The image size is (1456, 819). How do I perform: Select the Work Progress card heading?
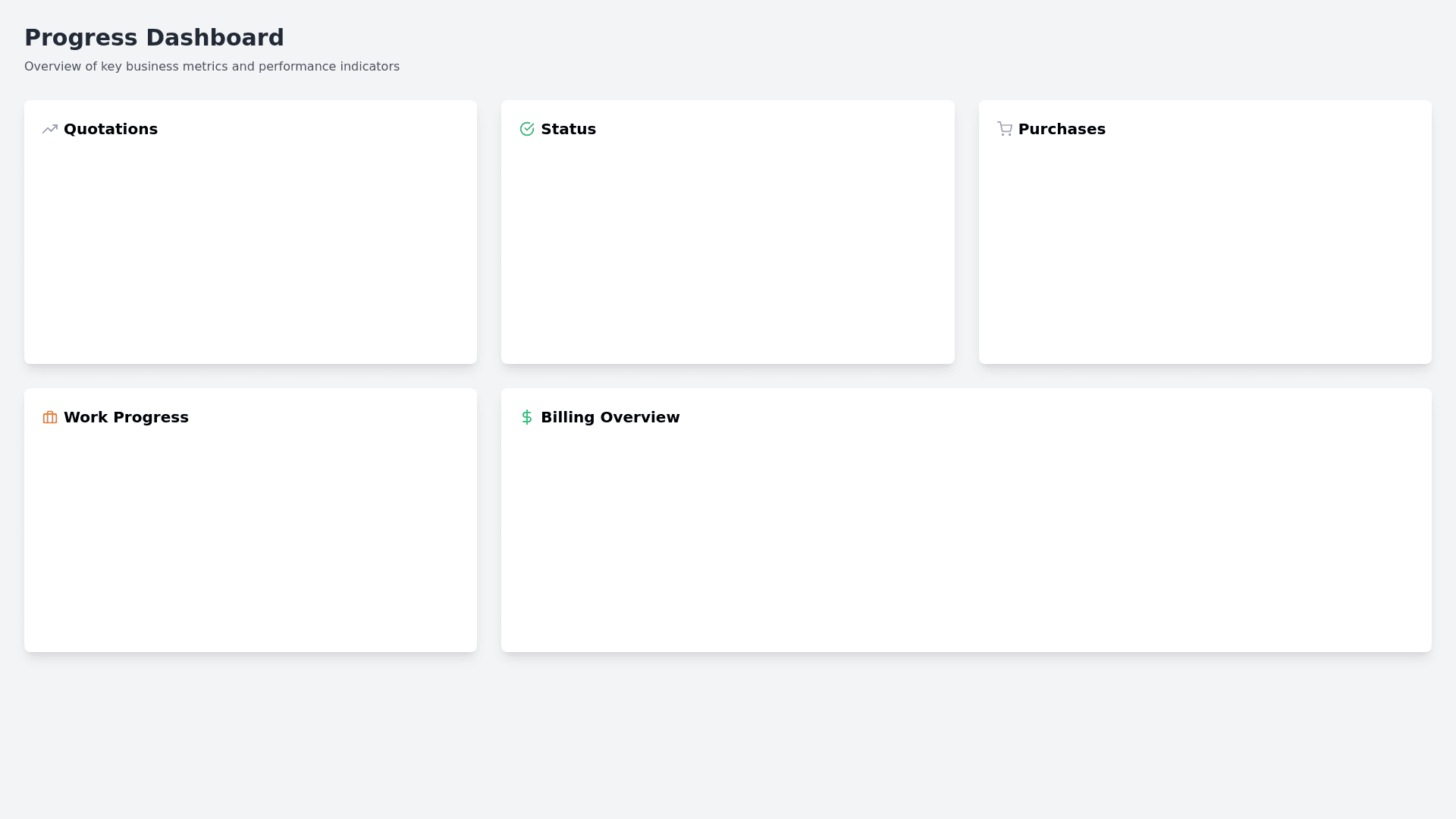coord(126,417)
